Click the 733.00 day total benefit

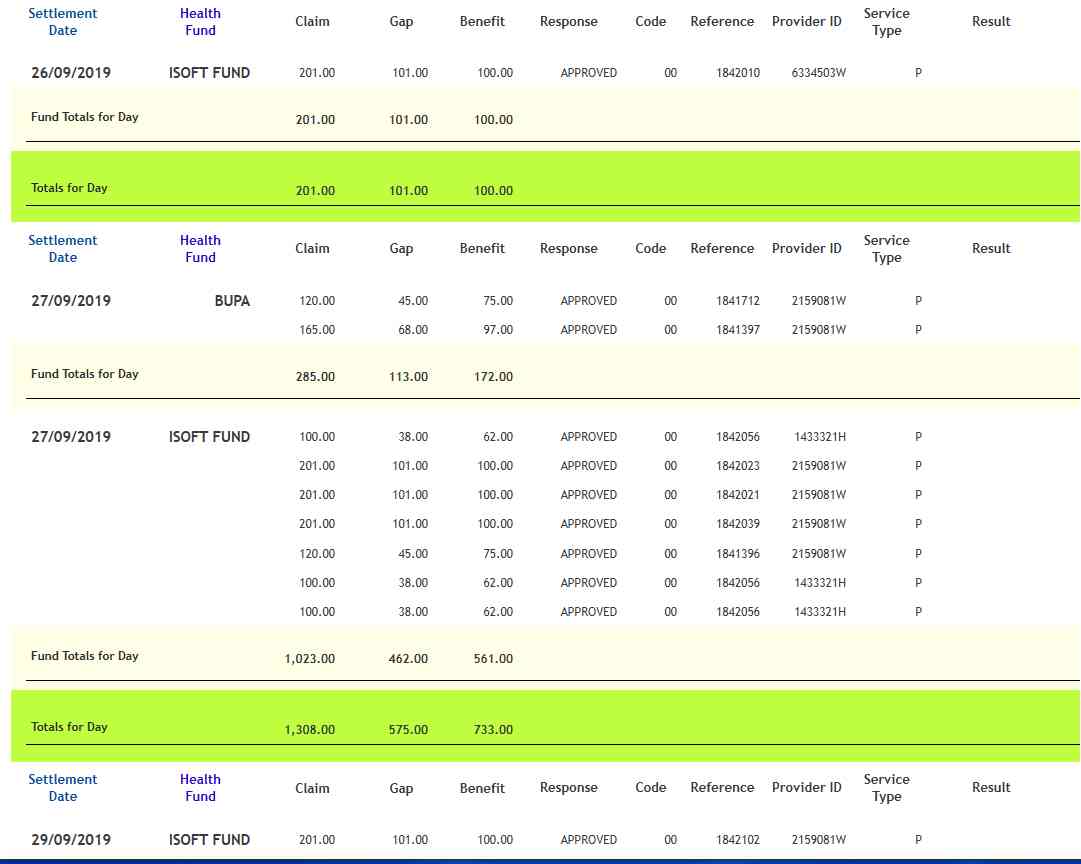[493, 730]
